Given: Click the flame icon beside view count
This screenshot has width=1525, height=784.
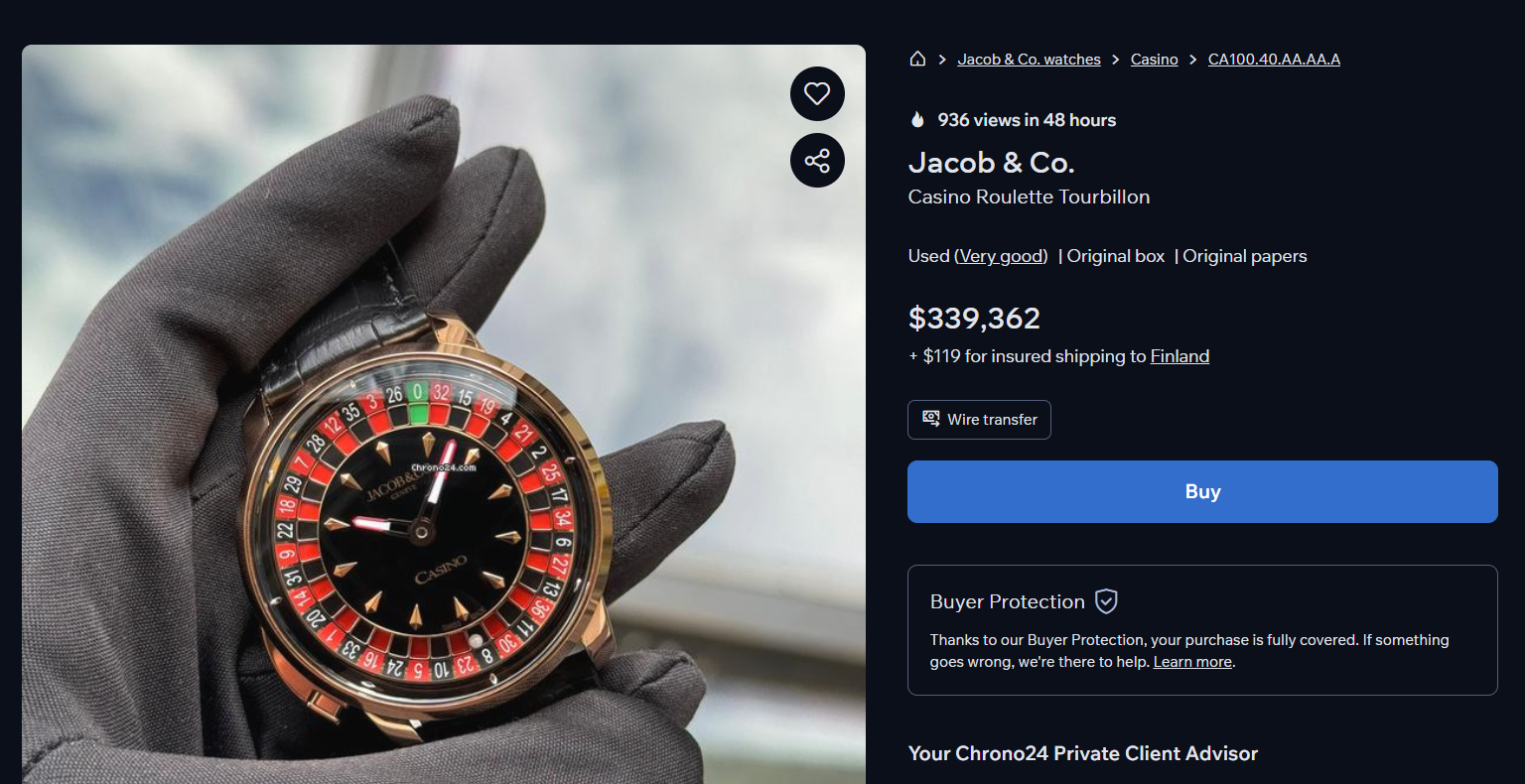Looking at the screenshot, I should click(x=917, y=120).
